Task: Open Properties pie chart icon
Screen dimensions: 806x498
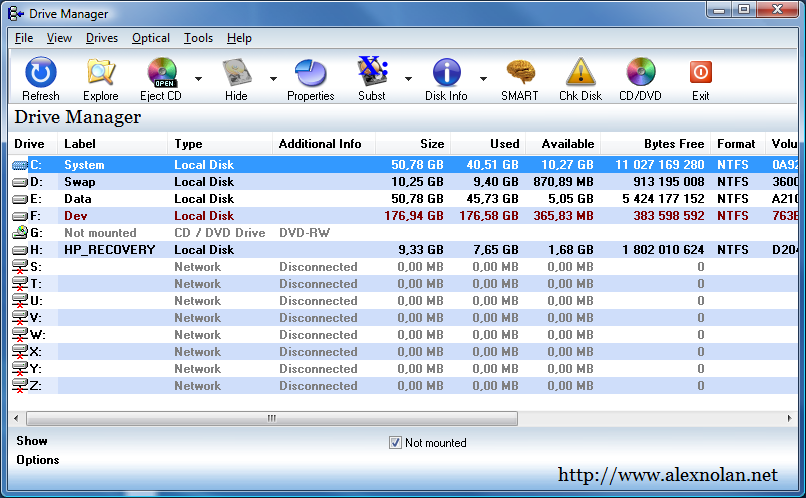Action: click(x=310, y=72)
